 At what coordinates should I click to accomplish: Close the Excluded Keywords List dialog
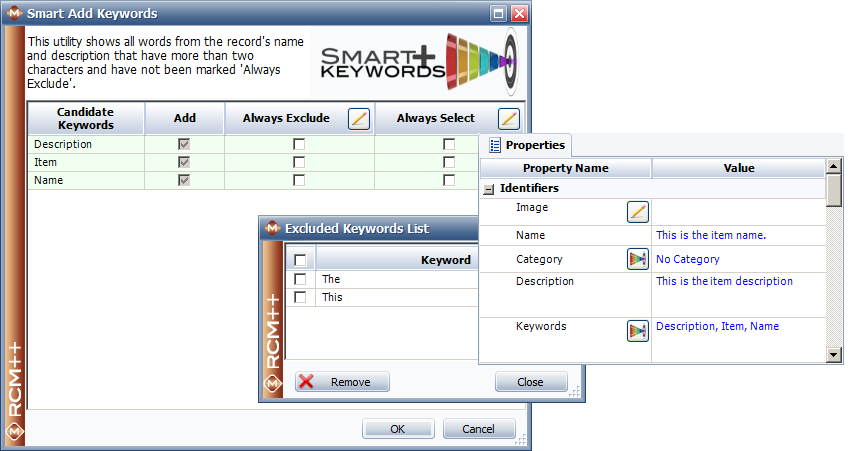(530, 382)
